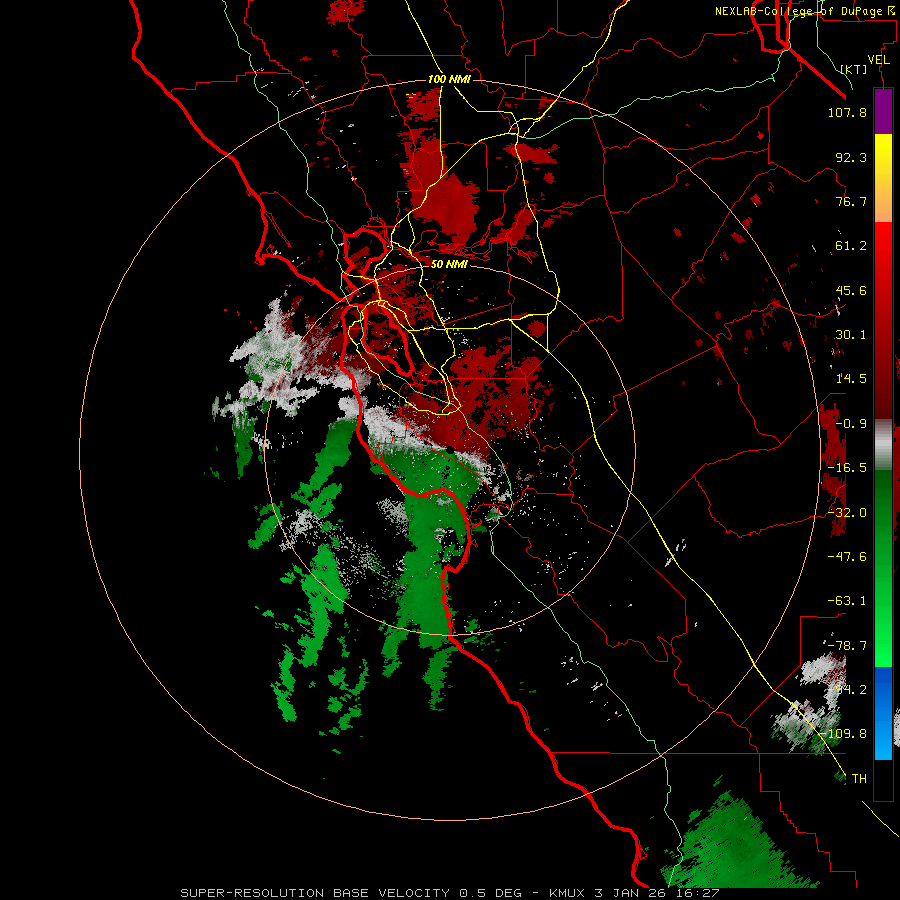Click the 100 NMI range ring label
The width and height of the screenshot is (900, 900).
(449, 79)
